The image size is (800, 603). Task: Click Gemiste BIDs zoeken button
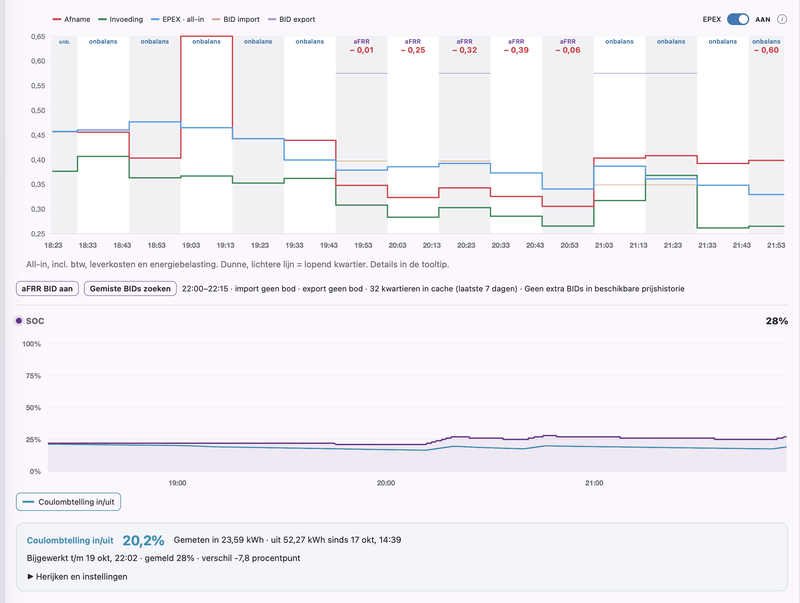pyautogui.click(x=130, y=289)
